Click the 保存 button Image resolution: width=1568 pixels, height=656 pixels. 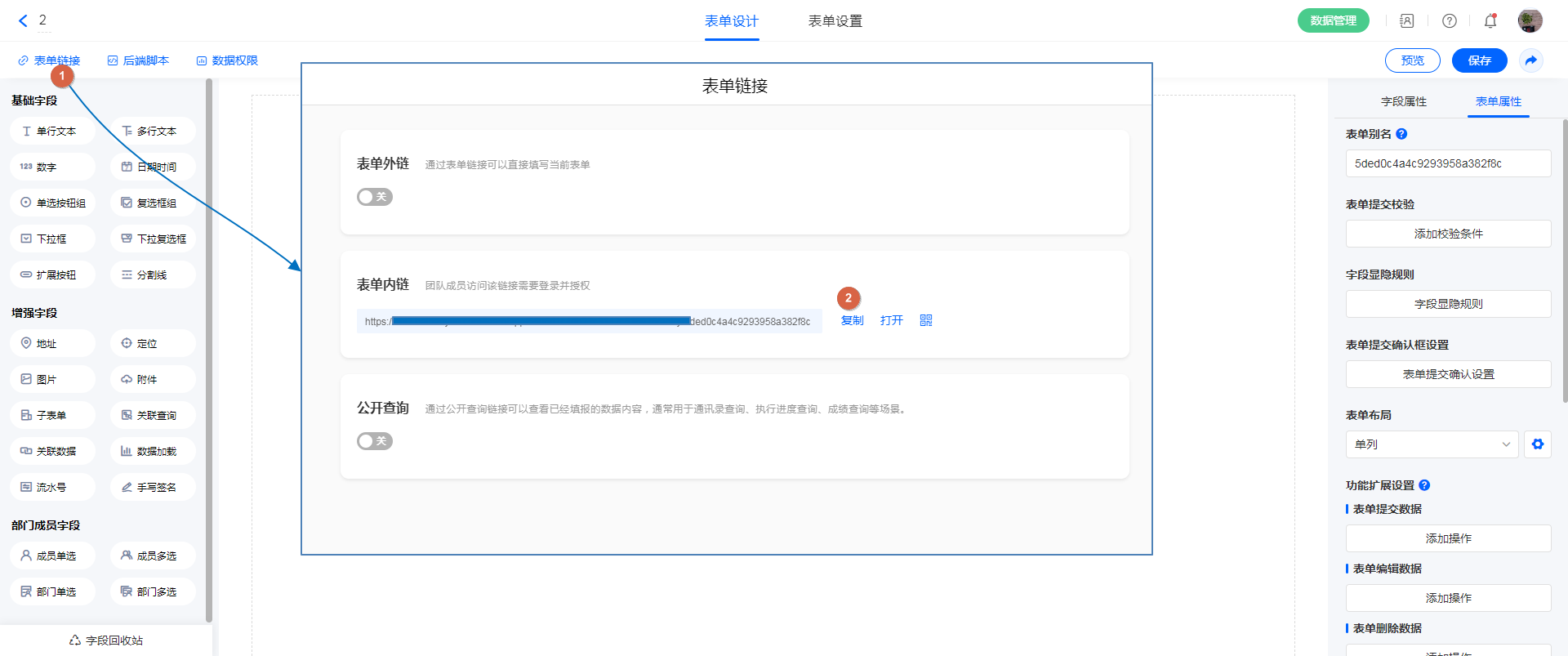tap(1479, 60)
